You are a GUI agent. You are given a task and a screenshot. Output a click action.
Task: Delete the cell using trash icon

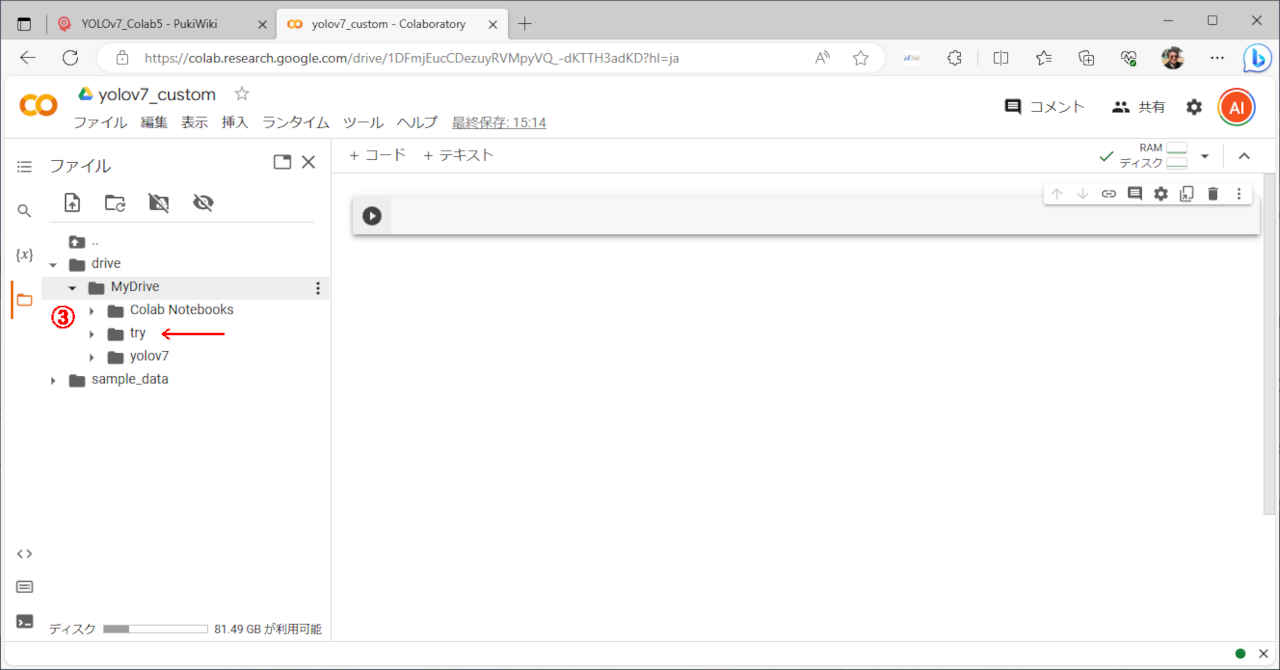click(x=1212, y=194)
